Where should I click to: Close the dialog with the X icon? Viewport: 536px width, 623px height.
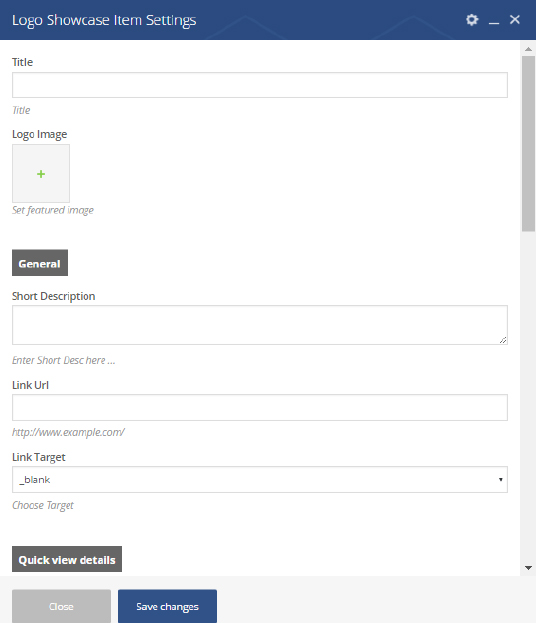515,19
